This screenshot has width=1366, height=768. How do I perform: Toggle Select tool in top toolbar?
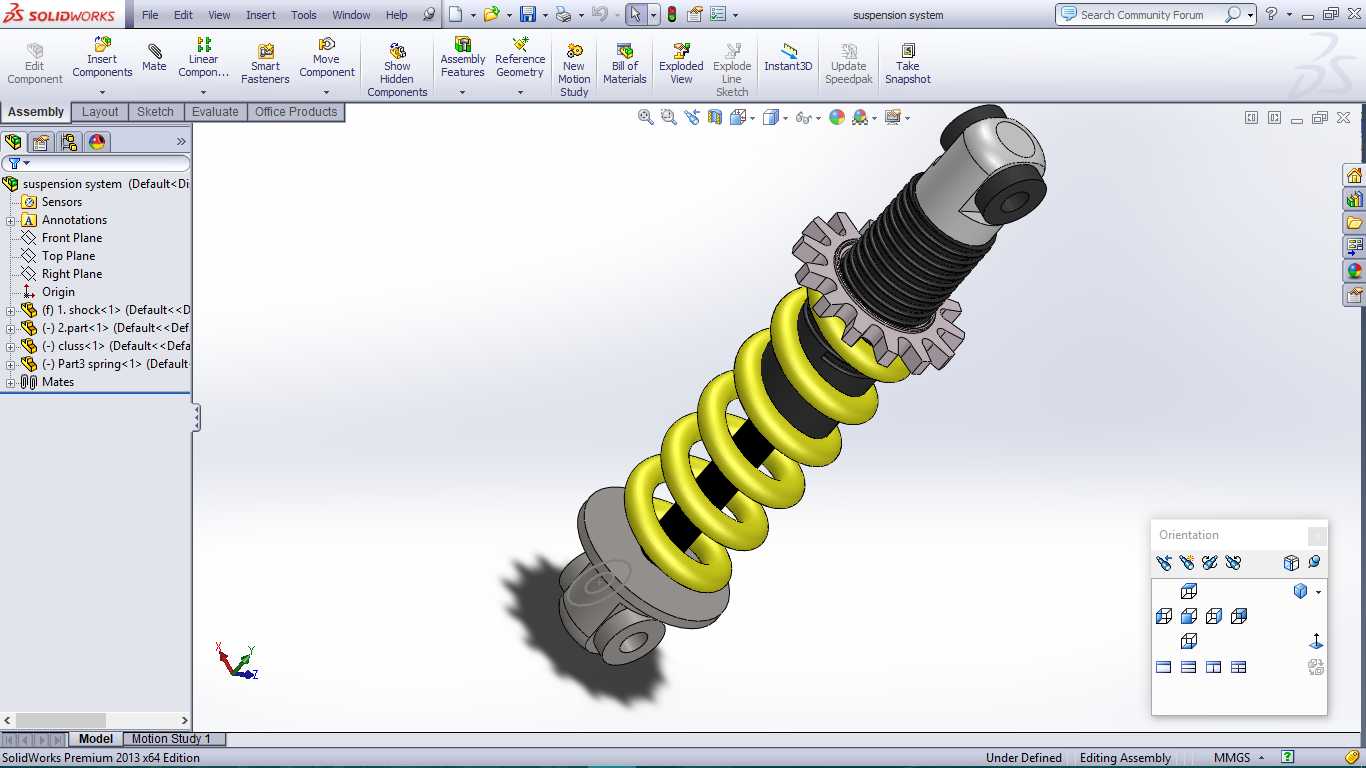click(635, 14)
